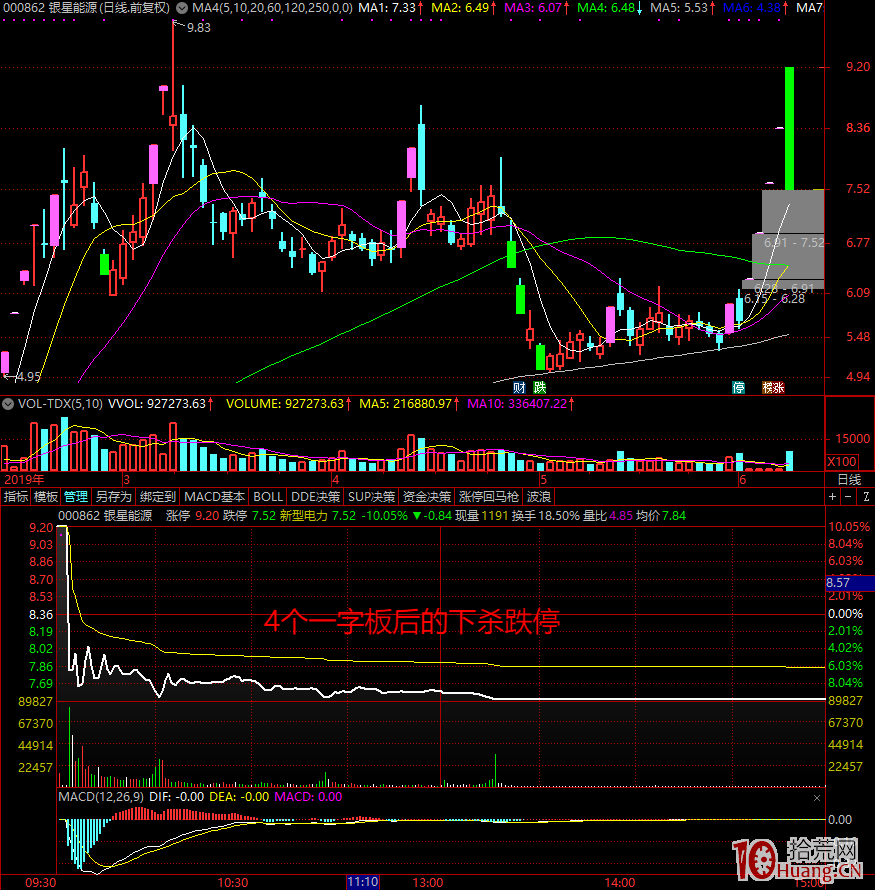Screen dimensions: 875x890
Task: Click the MACD(12,26,9) indicator name
Action: click(101, 797)
